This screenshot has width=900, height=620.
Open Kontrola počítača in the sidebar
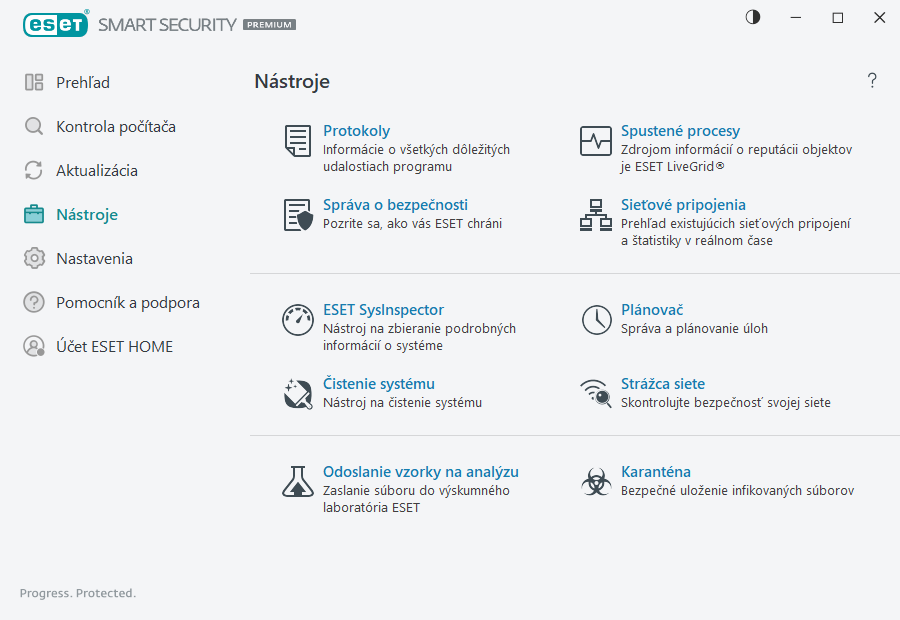pos(115,126)
